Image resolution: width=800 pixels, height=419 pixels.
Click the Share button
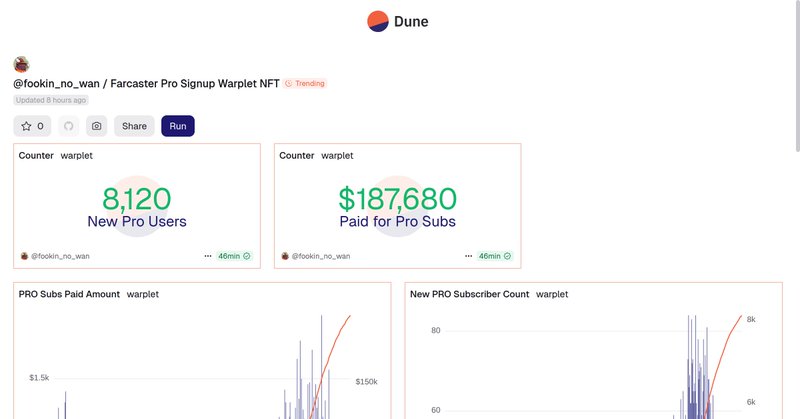134,126
